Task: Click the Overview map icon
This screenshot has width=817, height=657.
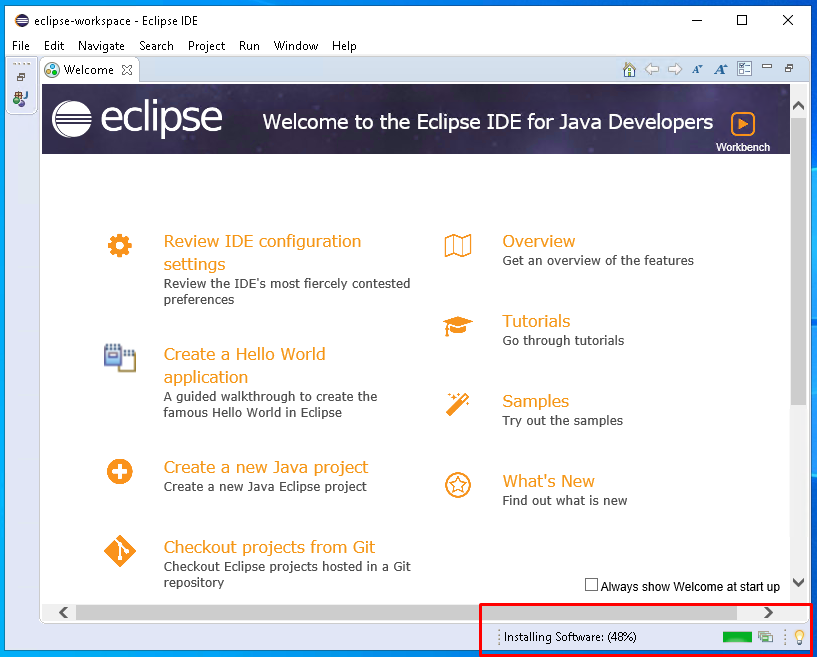Action: point(458,245)
